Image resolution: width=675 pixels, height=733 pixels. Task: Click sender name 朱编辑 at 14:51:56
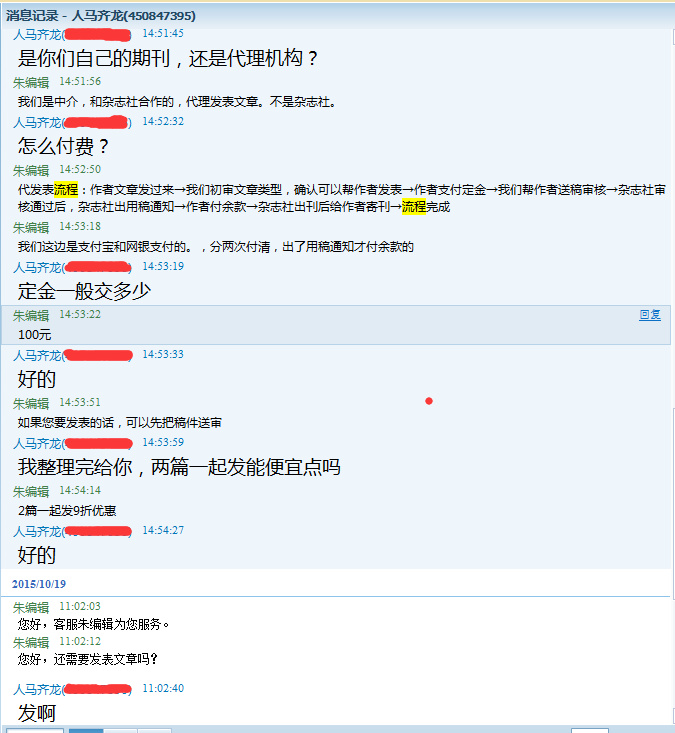(x=31, y=82)
